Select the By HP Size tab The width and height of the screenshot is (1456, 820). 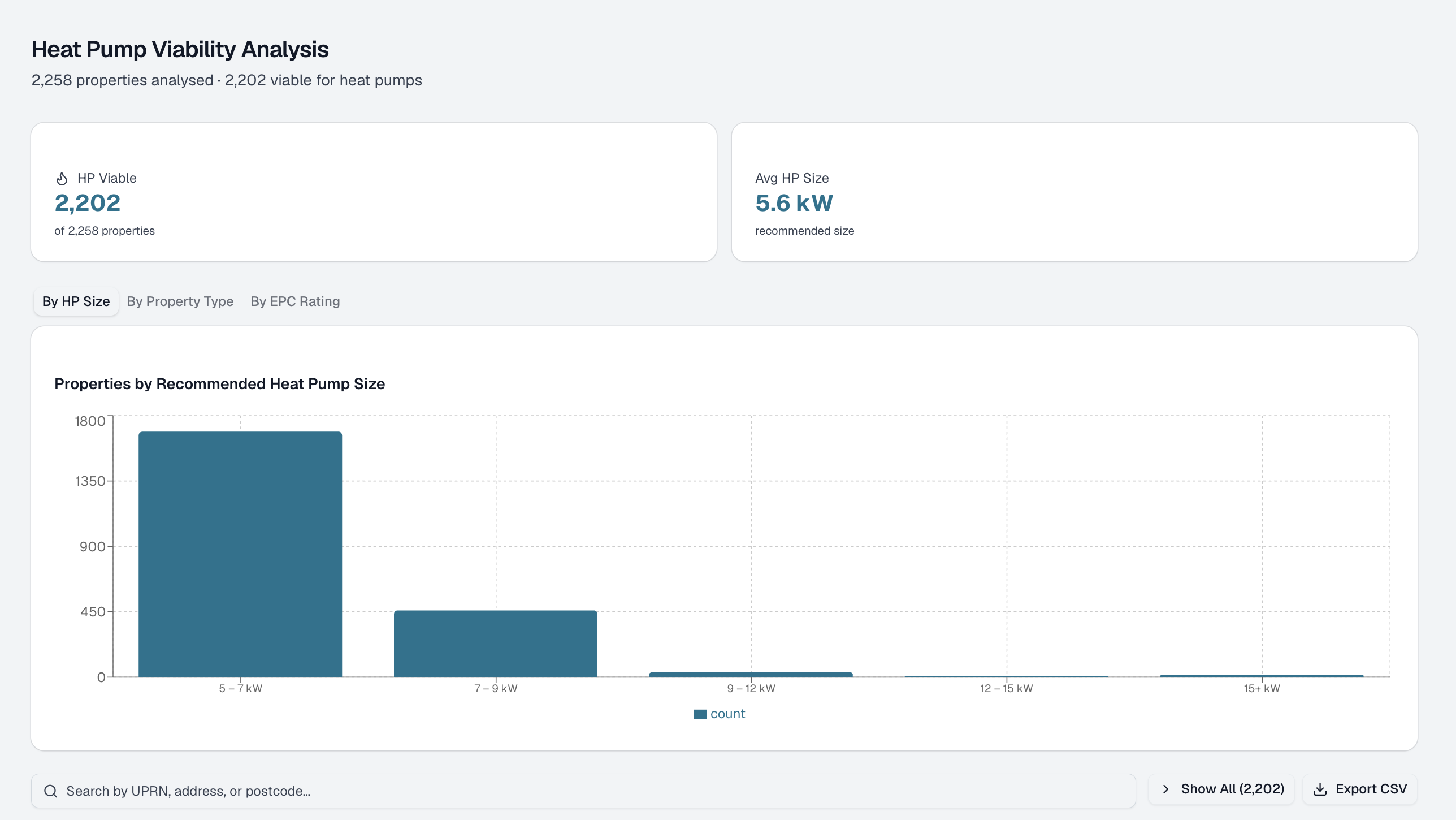coord(76,301)
